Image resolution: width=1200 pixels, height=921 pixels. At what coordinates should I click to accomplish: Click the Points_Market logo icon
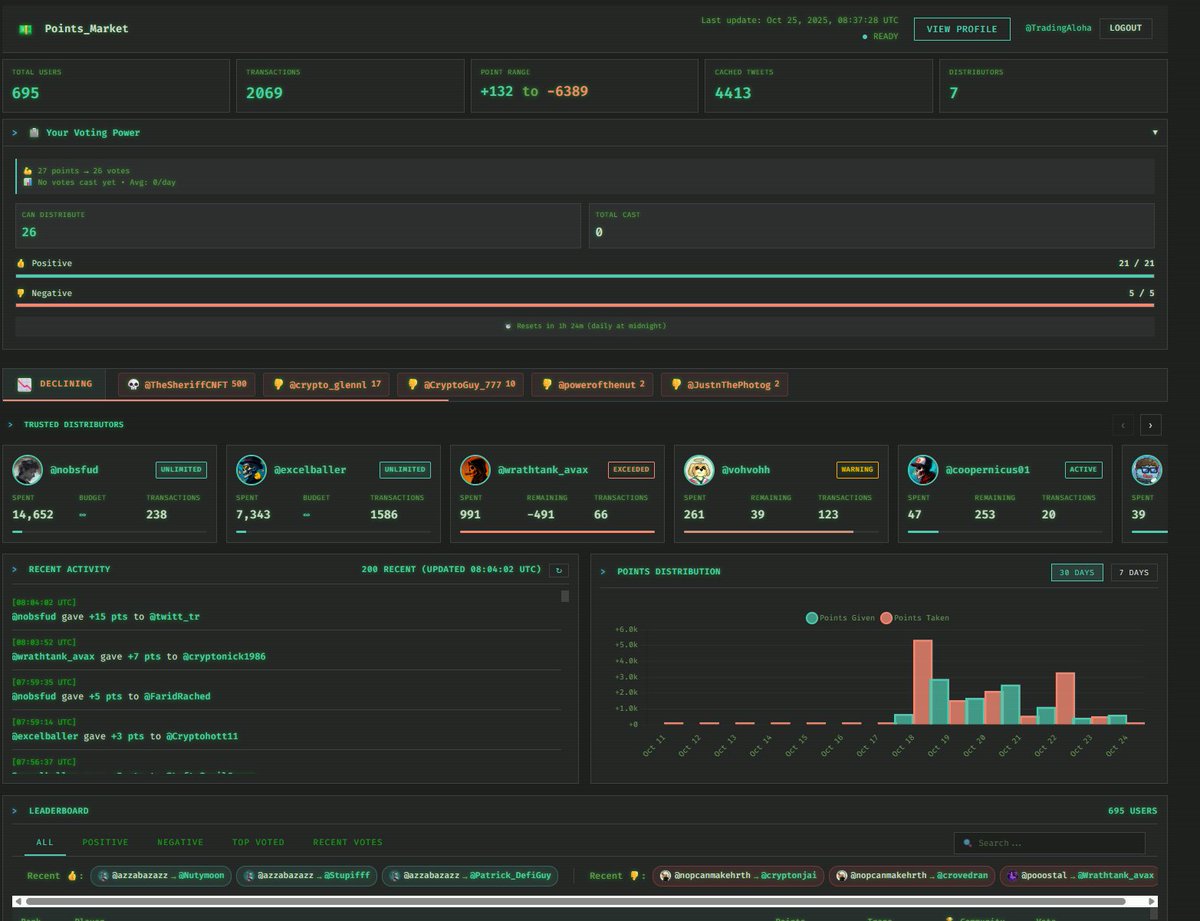[x=25, y=29]
